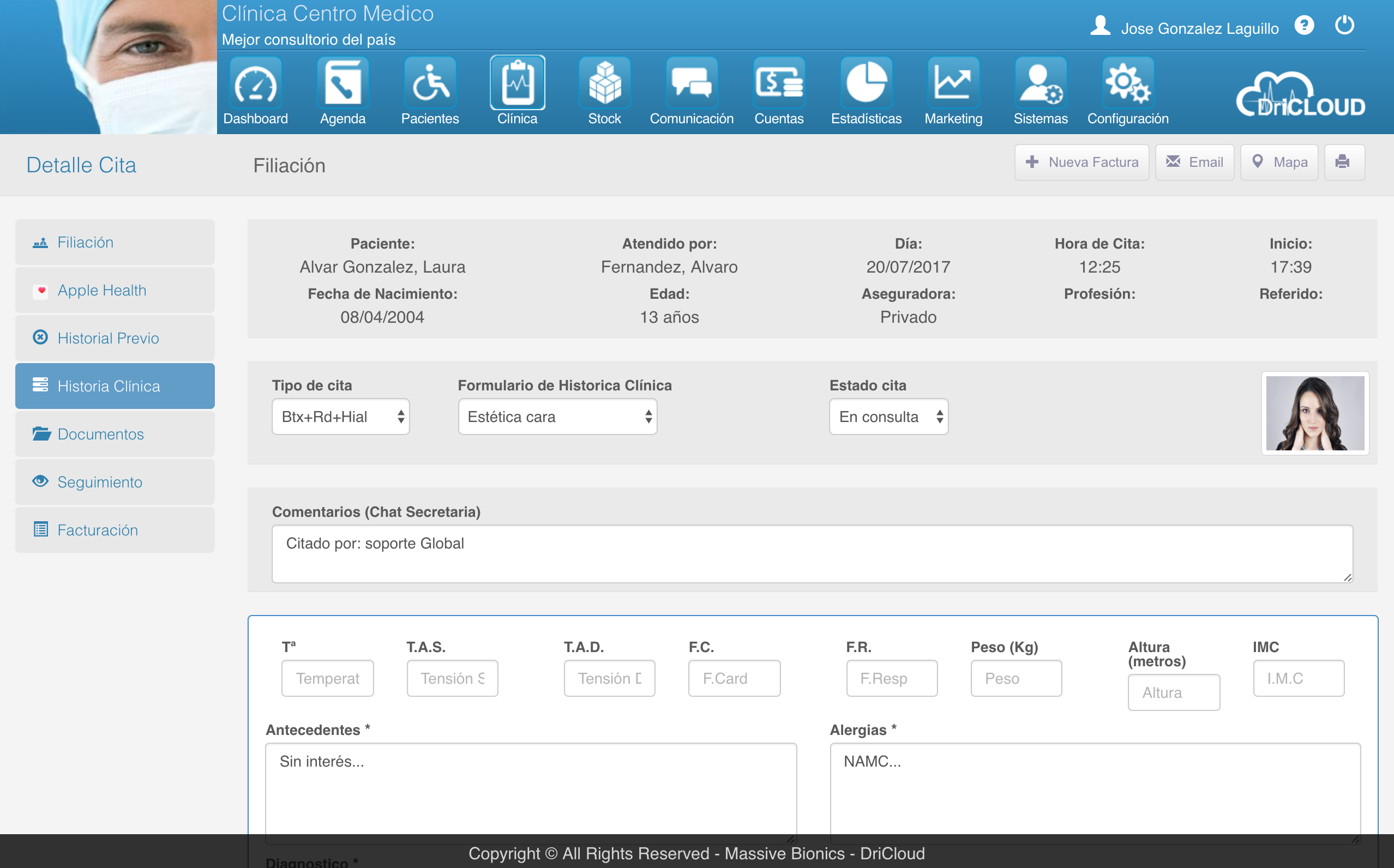Click the power logout icon
The height and width of the screenshot is (868, 1394).
(1344, 26)
